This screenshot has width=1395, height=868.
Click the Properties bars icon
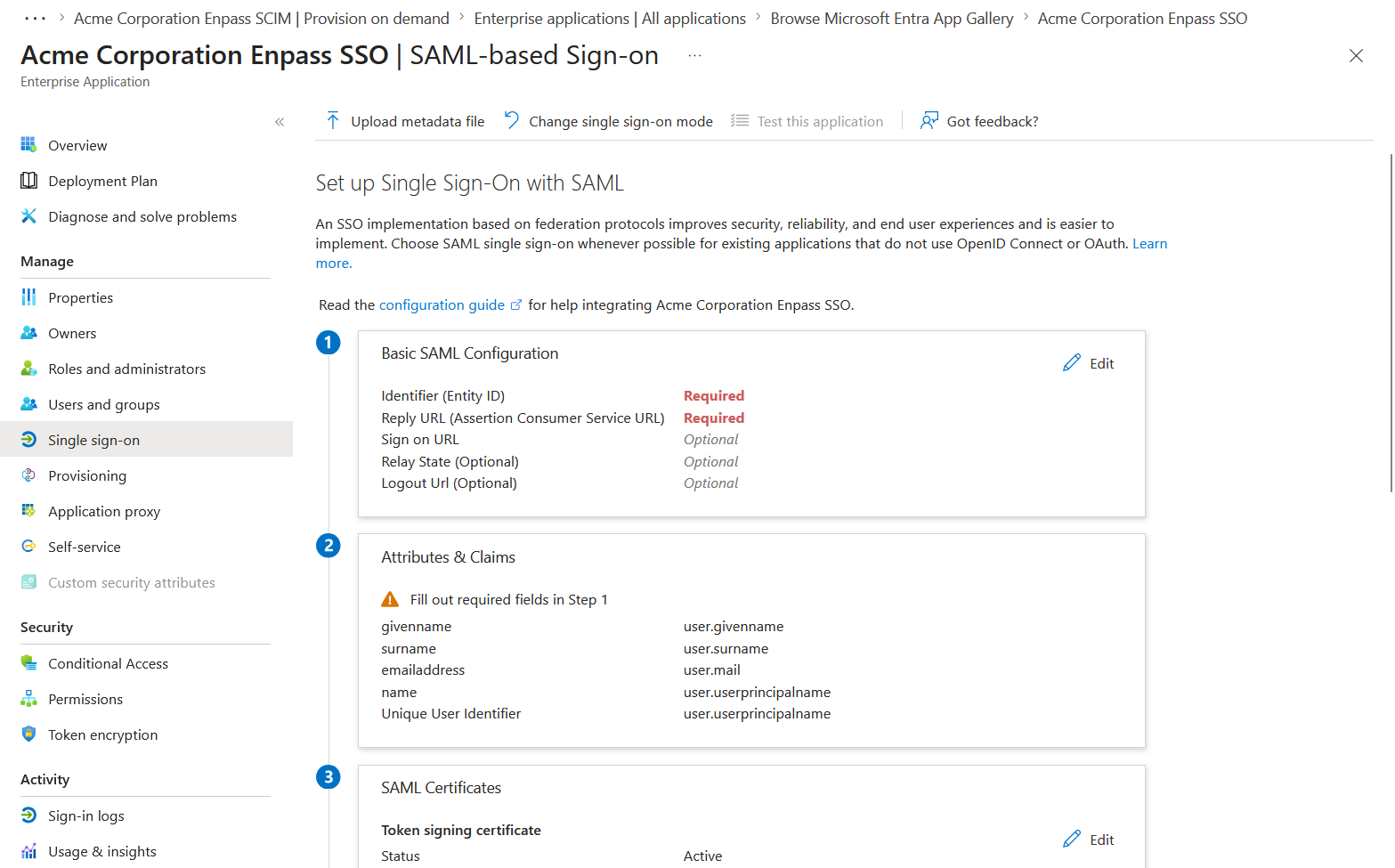(x=28, y=296)
